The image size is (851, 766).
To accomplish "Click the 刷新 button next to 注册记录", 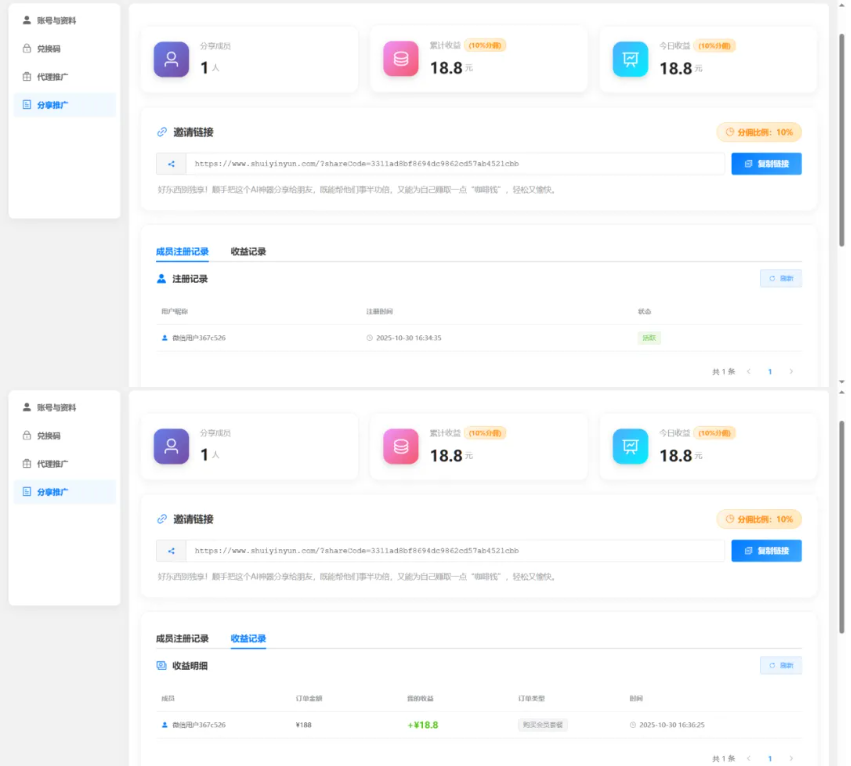I will (x=781, y=279).
